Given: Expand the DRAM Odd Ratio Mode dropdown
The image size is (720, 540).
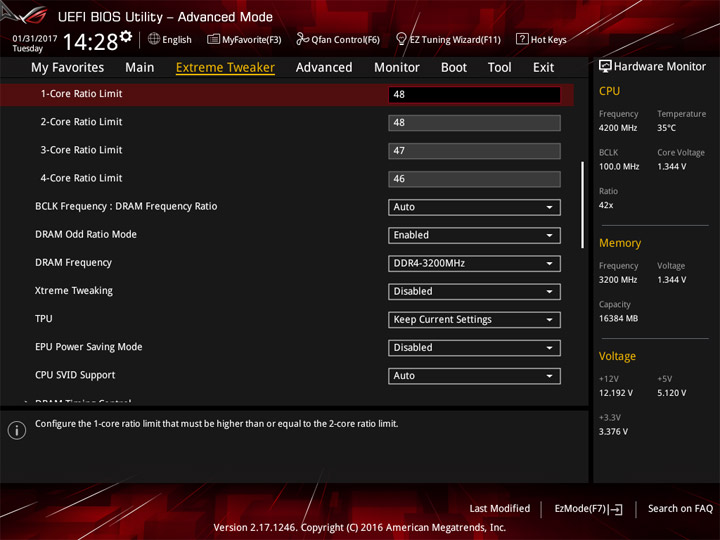Looking at the screenshot, I should click(474, 235).
